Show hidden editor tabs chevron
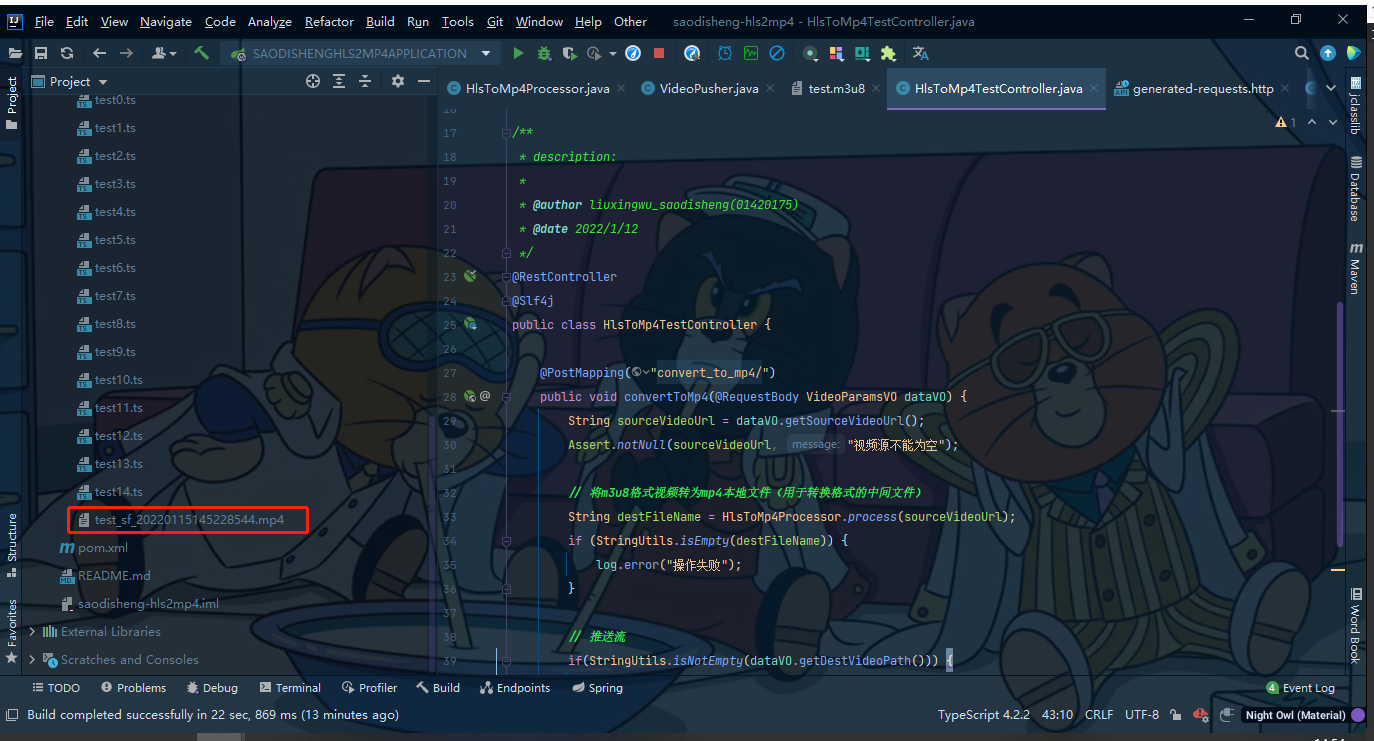This screenshot has height=741, width=1374. [x=1331, y=88]
